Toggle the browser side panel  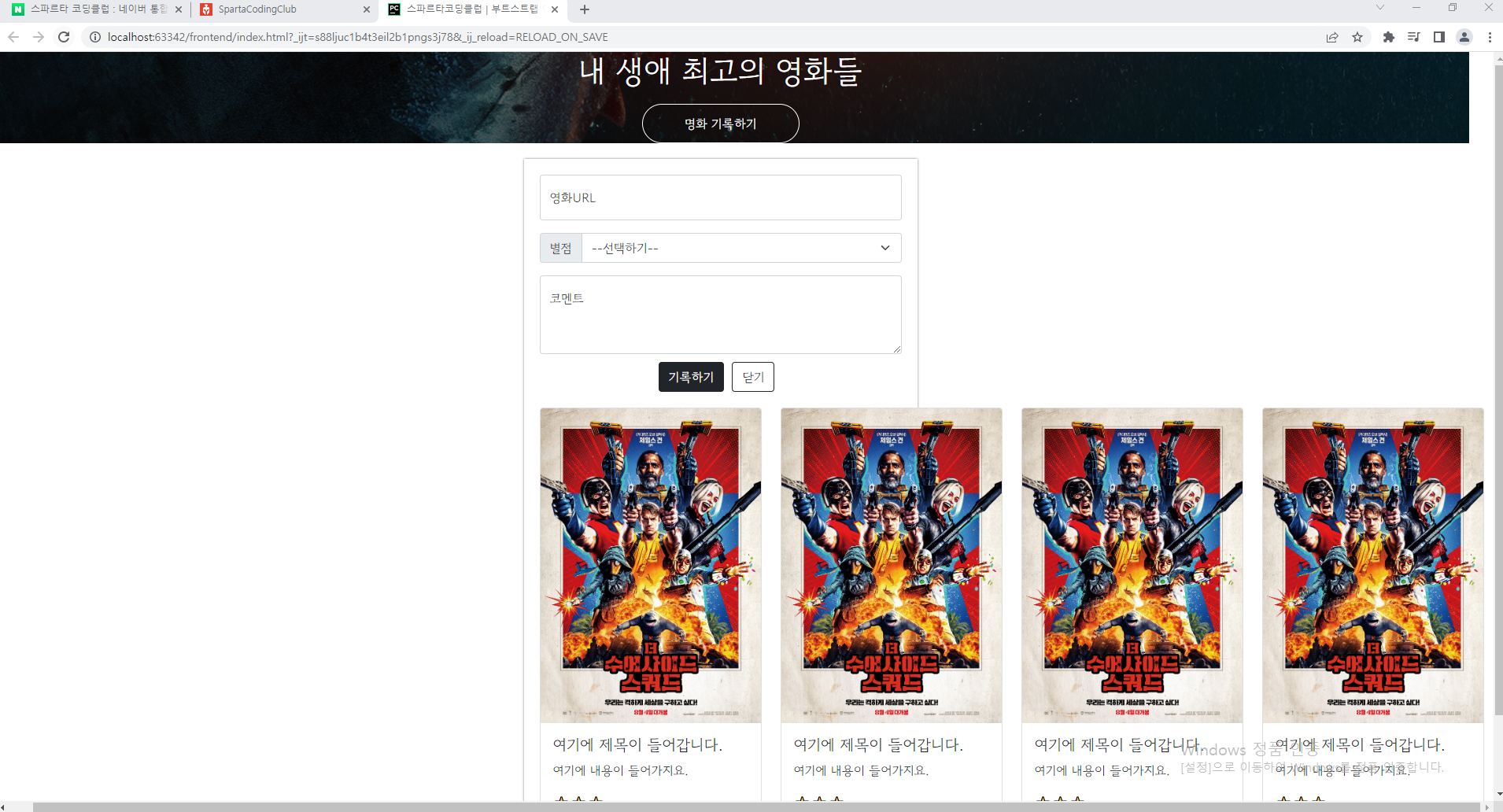click(1439, 37)
